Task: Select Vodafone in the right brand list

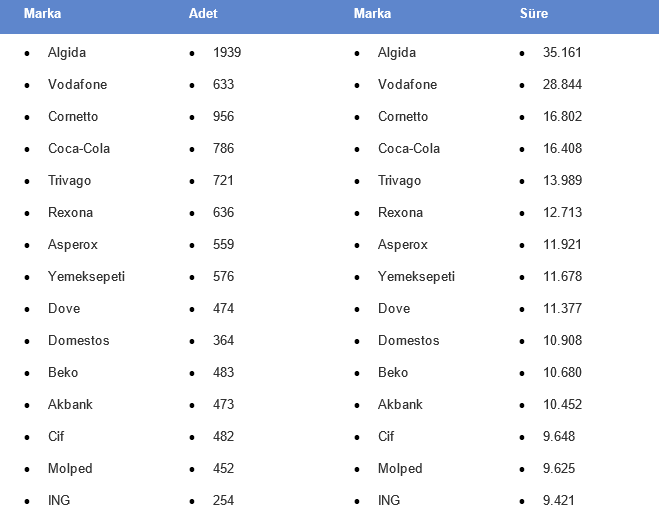Action: click(x=407, y=84)
